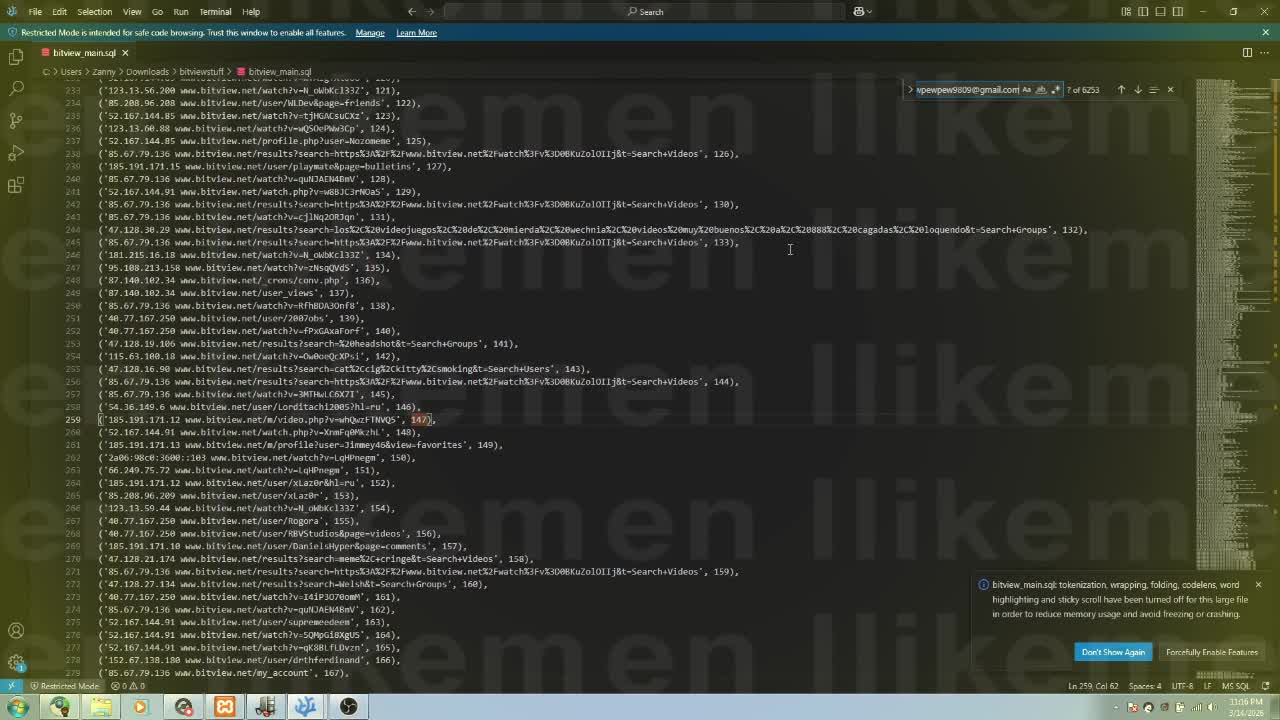Select the bitview_main.sql tab
Viewport: 1280px width, 720px height.
coord(85,53)
